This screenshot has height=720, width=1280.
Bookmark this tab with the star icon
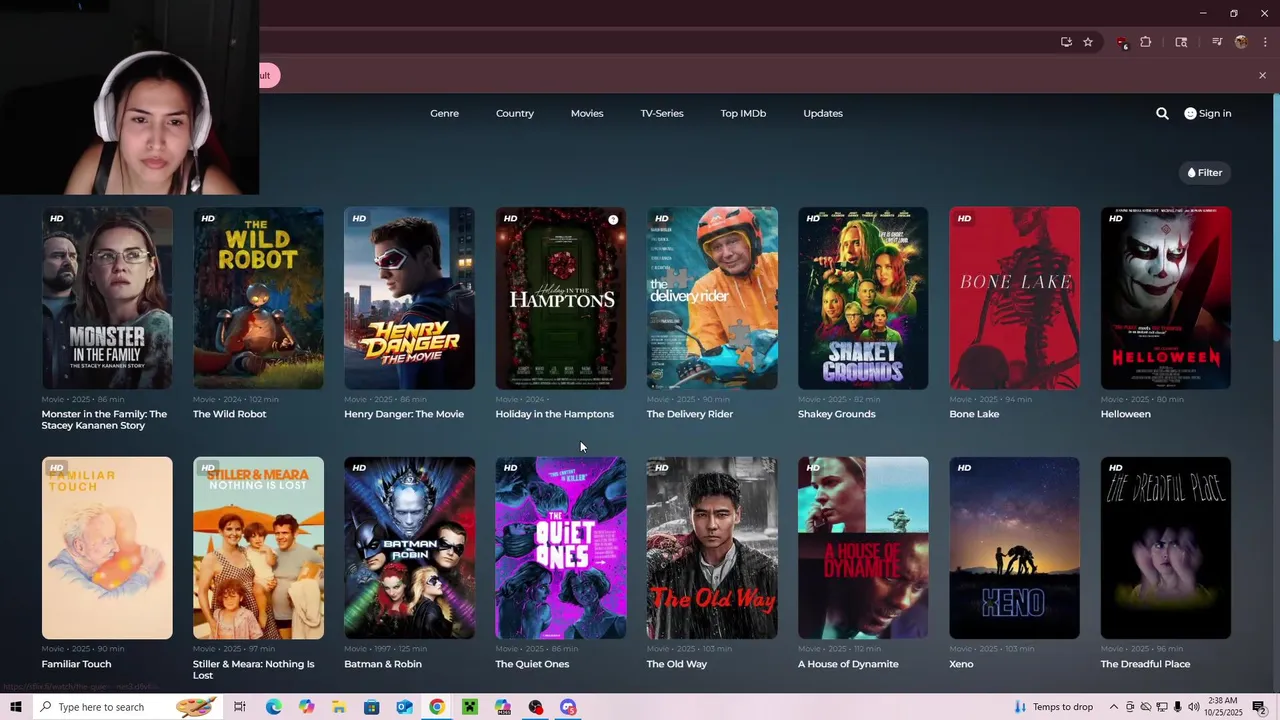1088,42
